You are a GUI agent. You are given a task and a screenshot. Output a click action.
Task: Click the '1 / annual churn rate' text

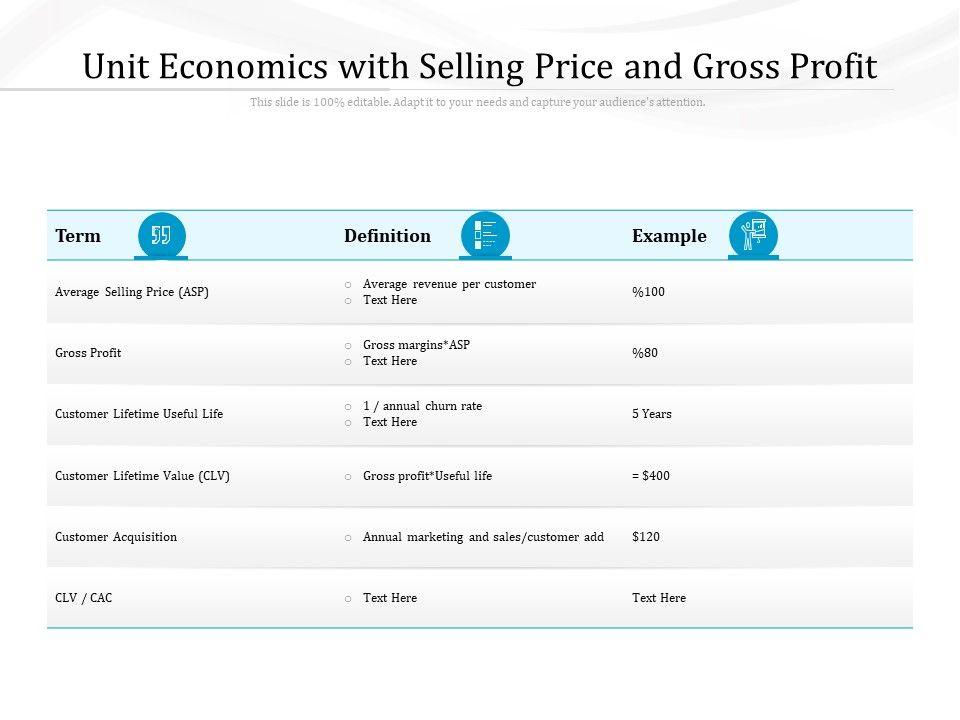(422, 406)
